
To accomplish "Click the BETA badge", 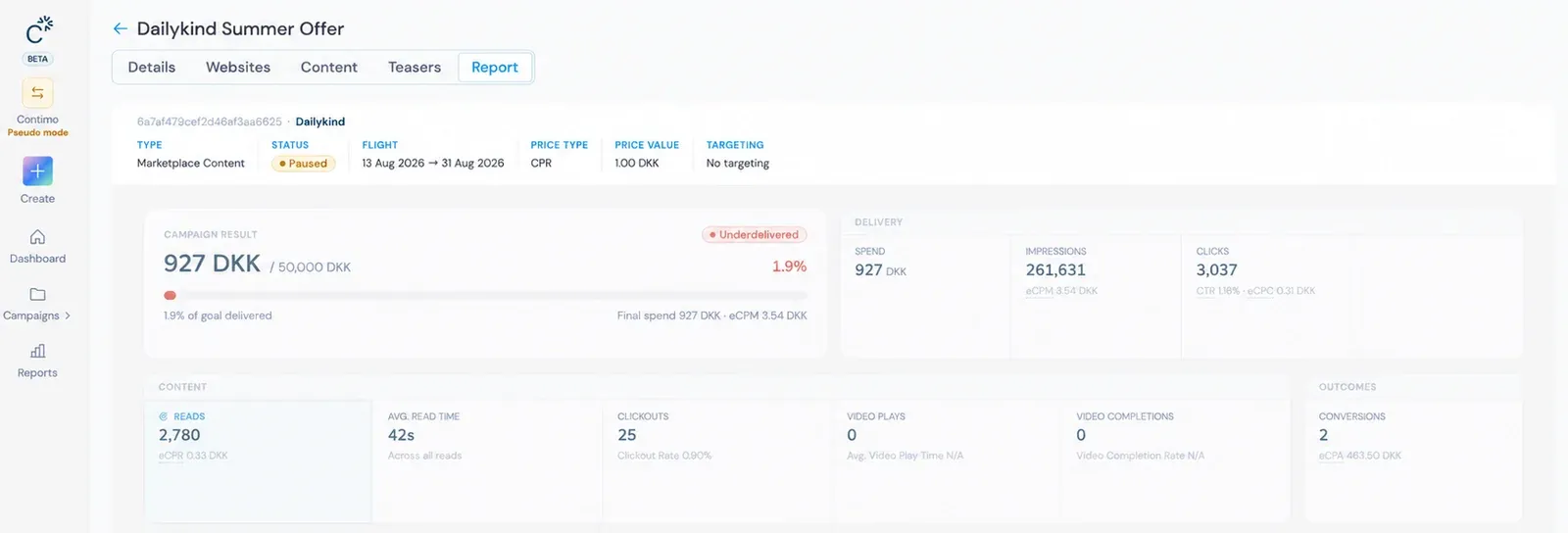I will 37,59.
